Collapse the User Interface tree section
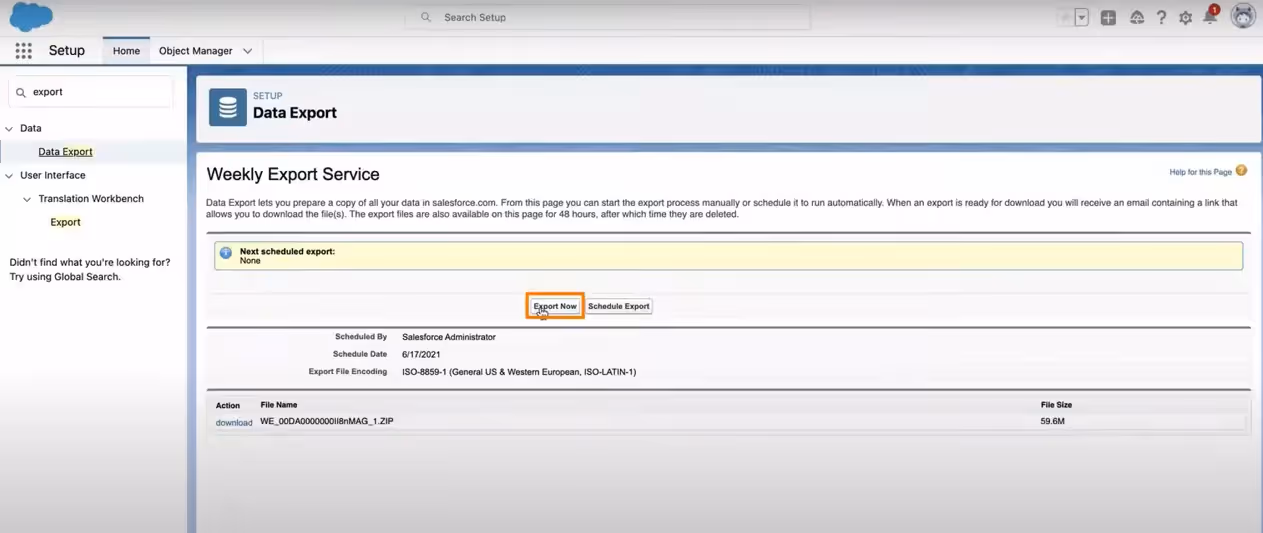The width and height of the screenshot is (1263, 533). pos(10,175)
